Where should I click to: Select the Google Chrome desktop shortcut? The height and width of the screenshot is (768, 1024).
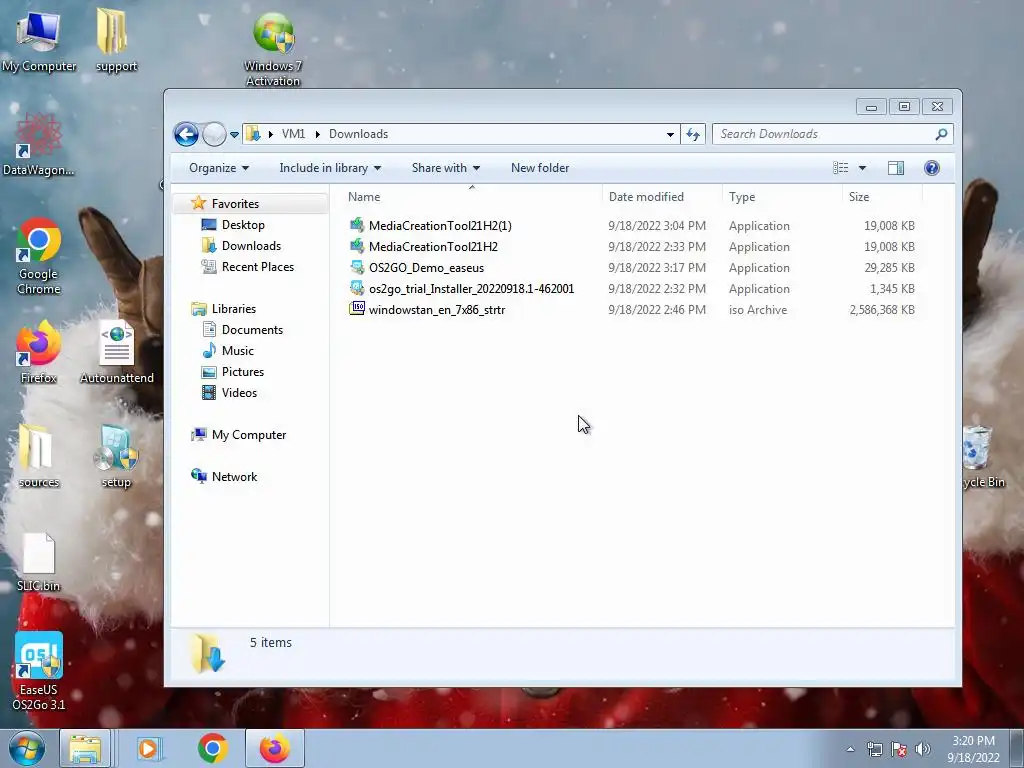point(39,256)
